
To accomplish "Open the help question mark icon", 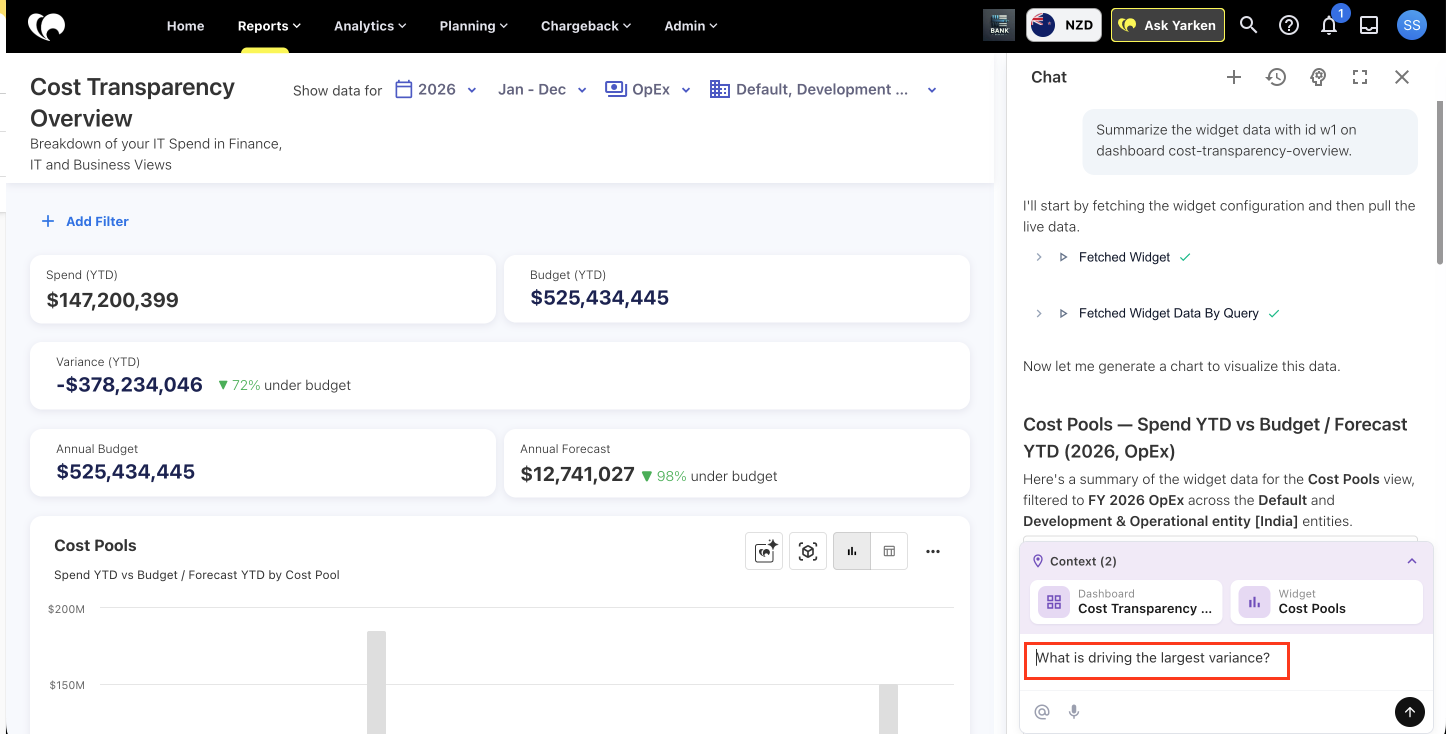I will point(1289,26).
